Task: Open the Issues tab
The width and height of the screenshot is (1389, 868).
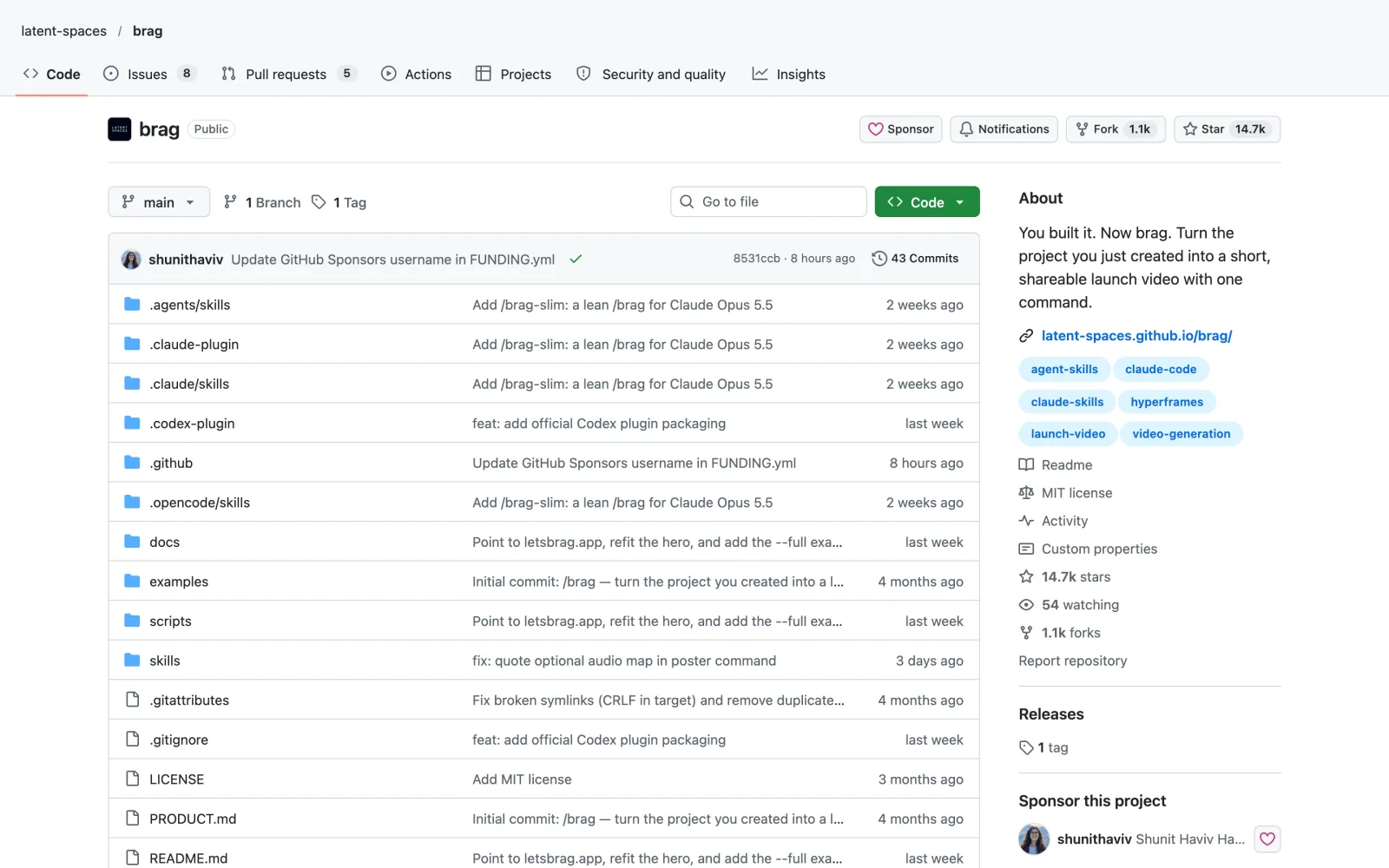Action: pos(149,74)
